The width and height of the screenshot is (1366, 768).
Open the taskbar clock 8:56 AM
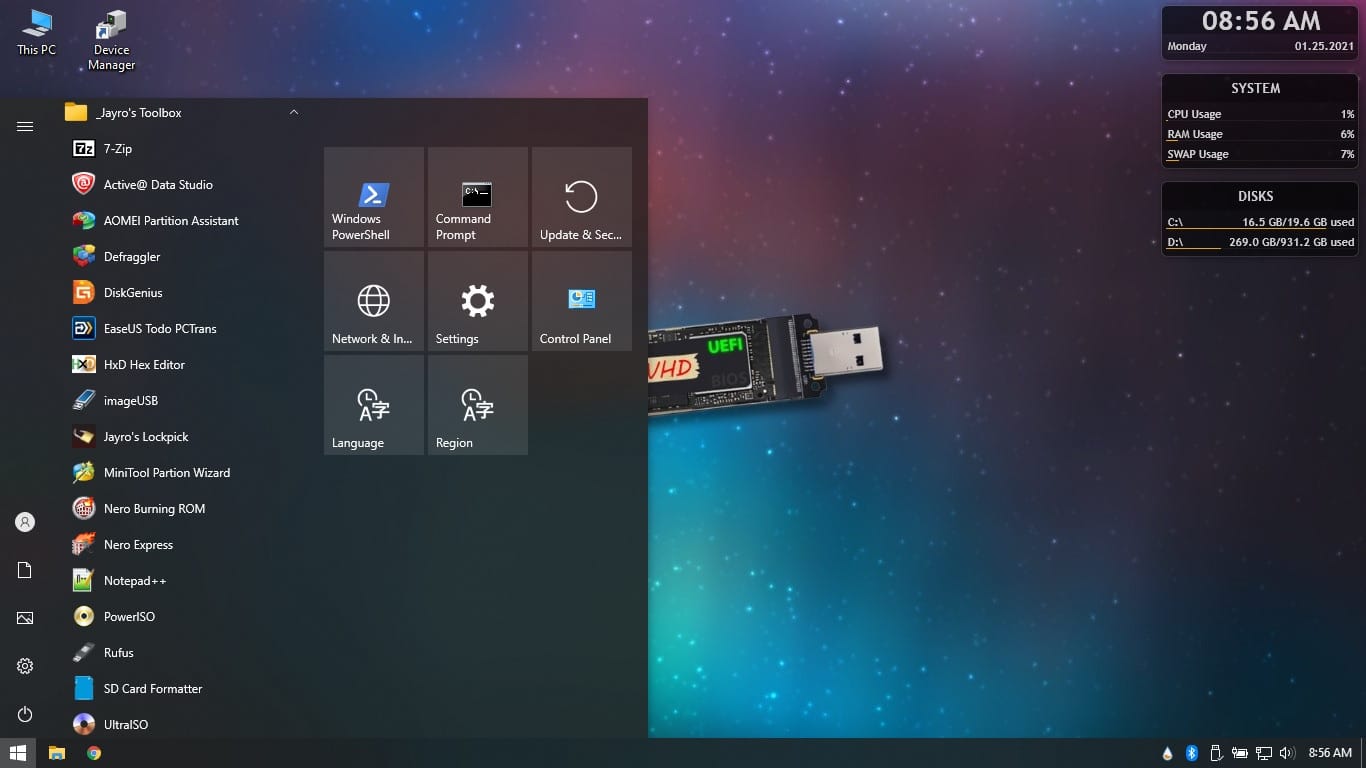coord(1330,753)
